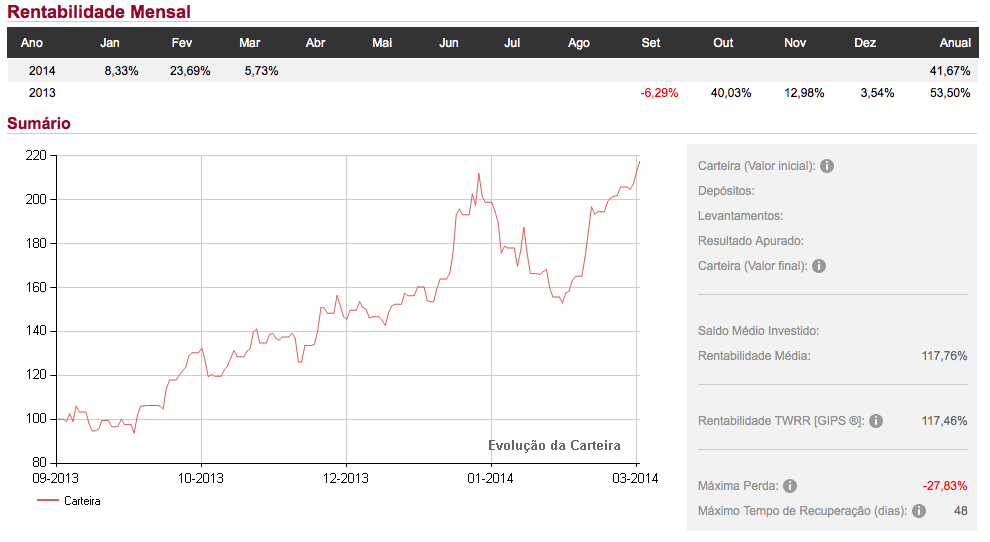Click the -27,83% Máxima Perda value
This screenshot has width=990, height=542.
pyautogui.click(x=945, y=486)
